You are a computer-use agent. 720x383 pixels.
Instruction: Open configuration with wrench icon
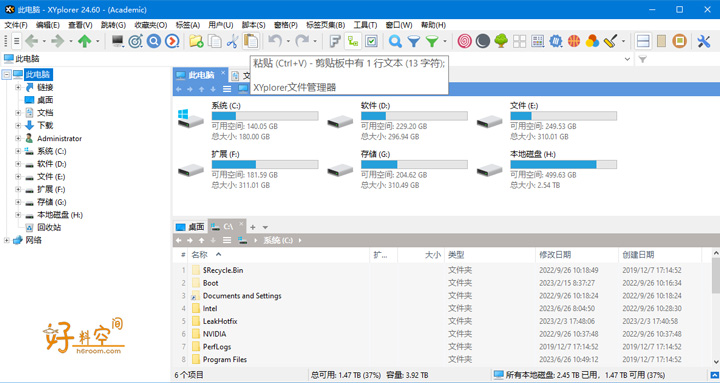click(703, 41)
